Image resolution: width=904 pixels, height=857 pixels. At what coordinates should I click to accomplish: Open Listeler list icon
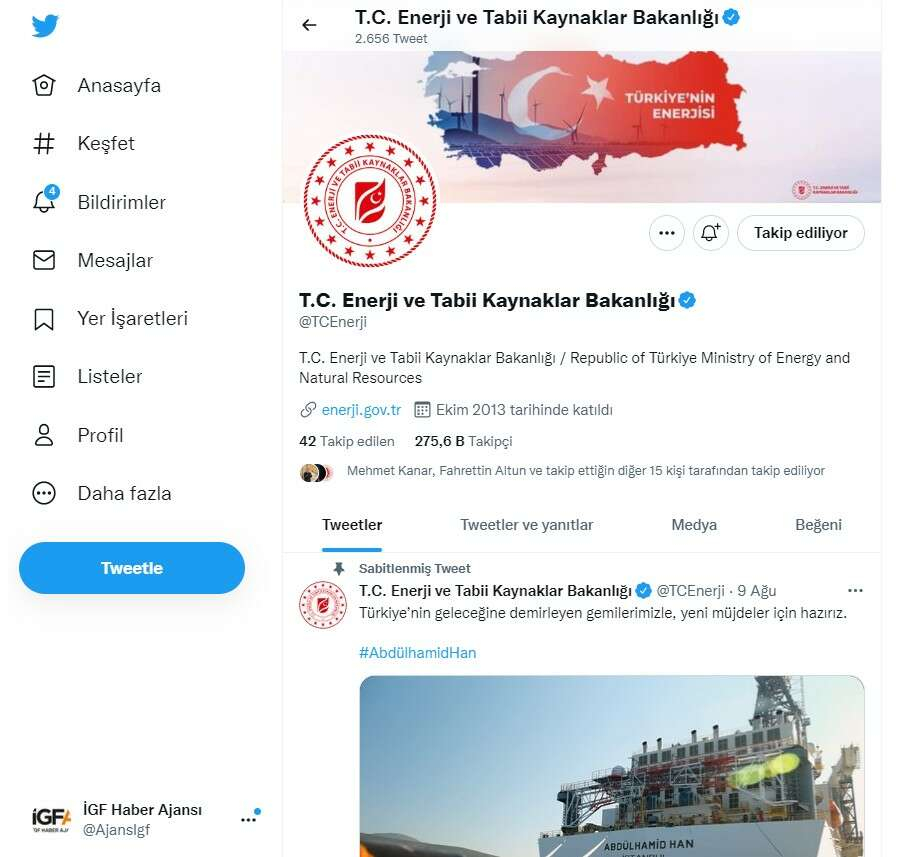(44, 377)
